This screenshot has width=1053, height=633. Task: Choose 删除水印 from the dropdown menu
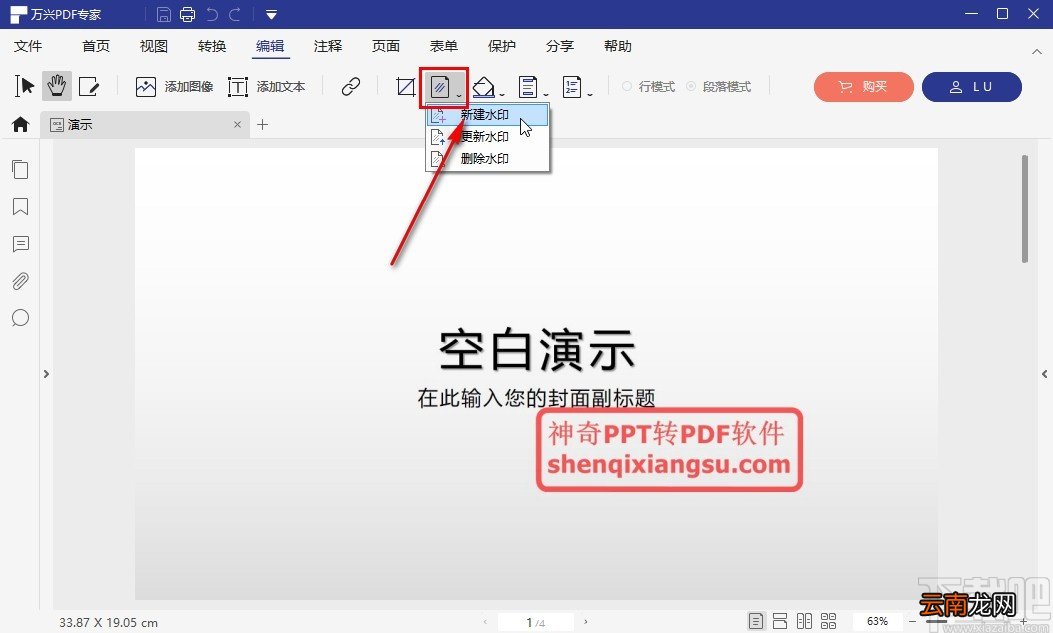tap(488, 159)
